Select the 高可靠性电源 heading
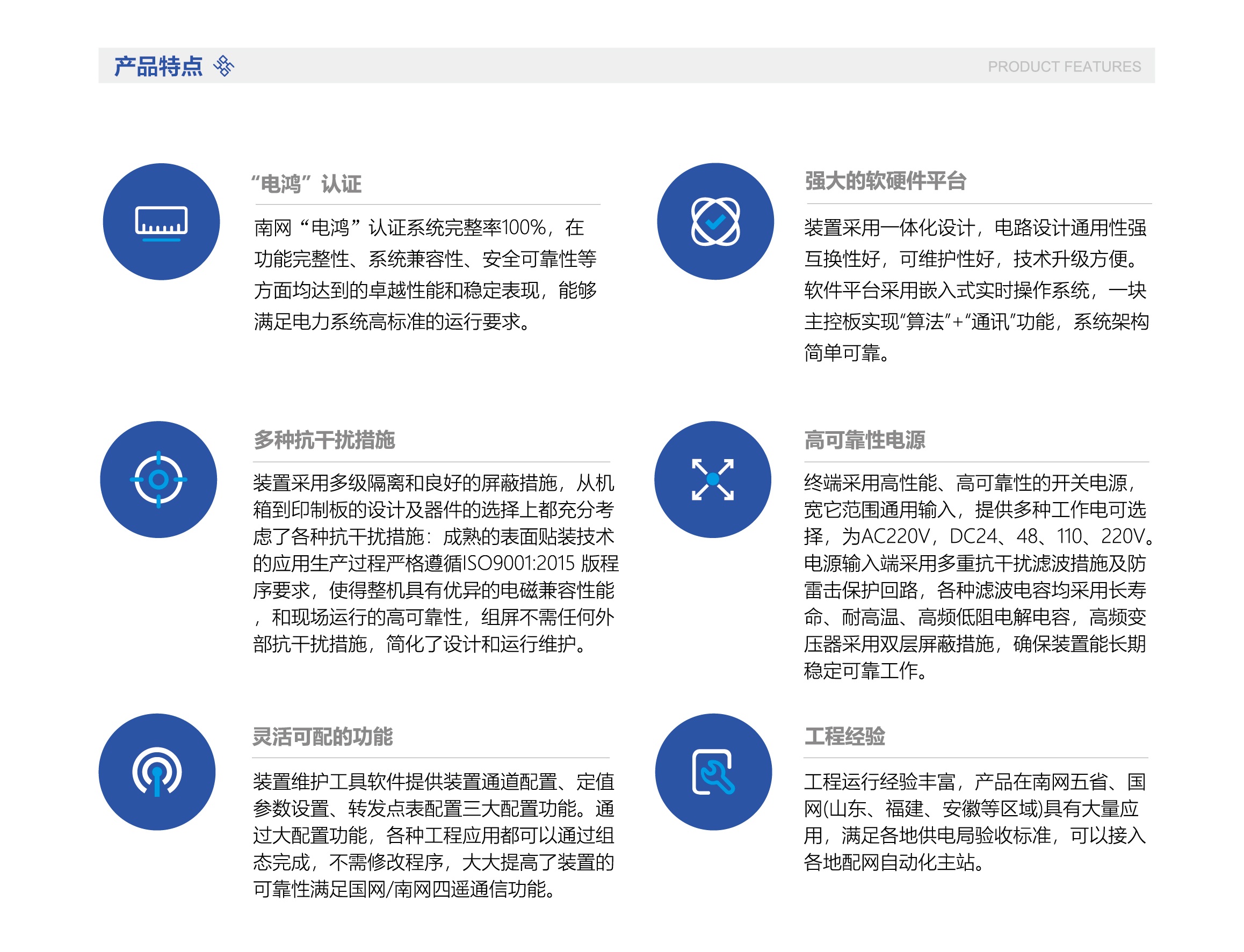Image resolution: width=1244 pixels, height=952 pixels. pos(864,440)
